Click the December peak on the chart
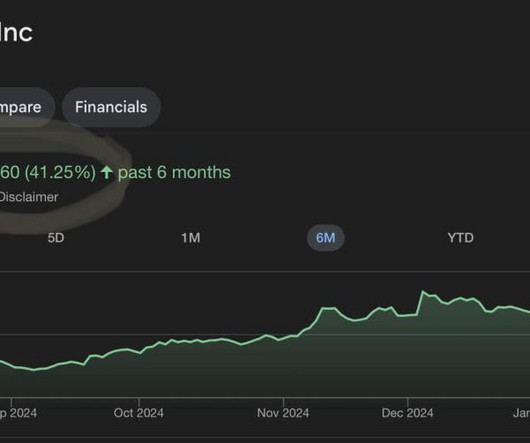This screenshot has height=443, width=530. [423, 291]
